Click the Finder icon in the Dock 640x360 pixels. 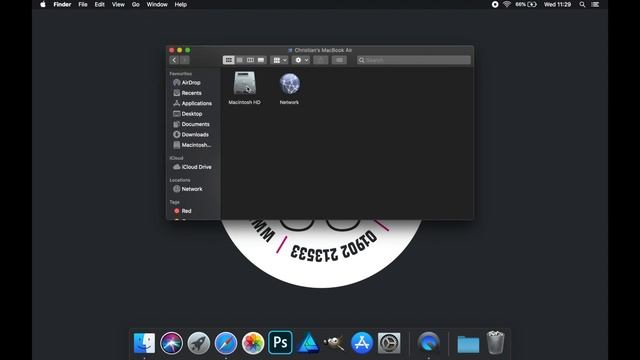pos(144,342)
